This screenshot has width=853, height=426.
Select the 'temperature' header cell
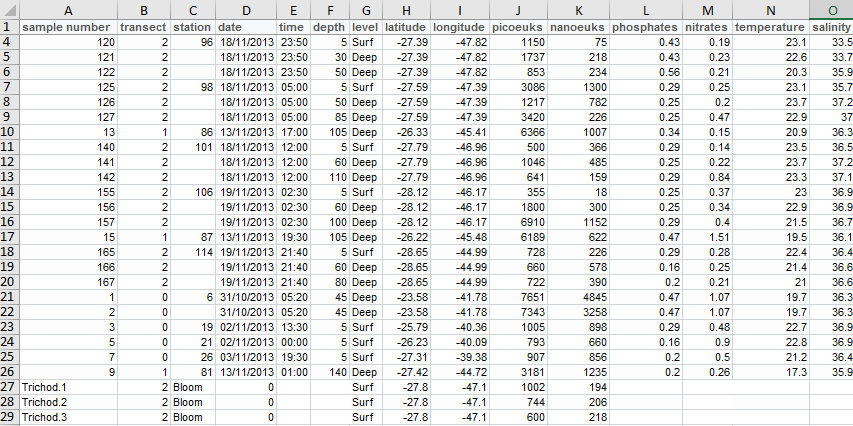pos(771,26)
